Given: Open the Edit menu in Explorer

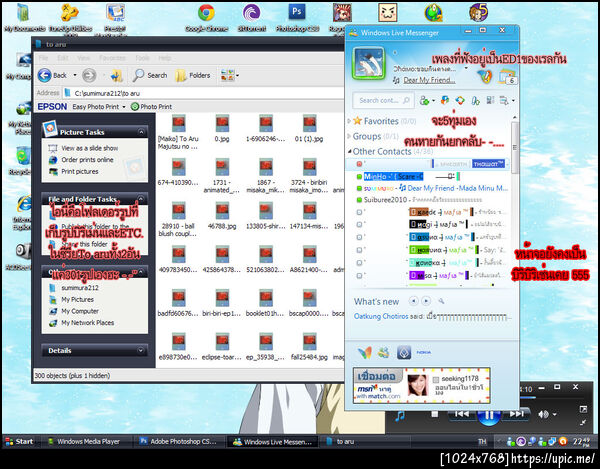Looking at the screenshot, I should (62, 58).
